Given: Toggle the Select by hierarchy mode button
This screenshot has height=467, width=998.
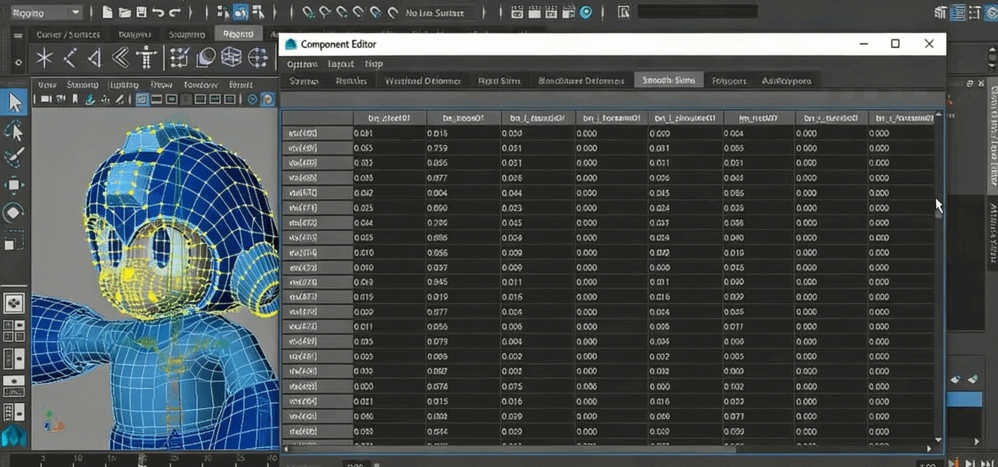Looking at the screenshot, I should pos(222,13).
